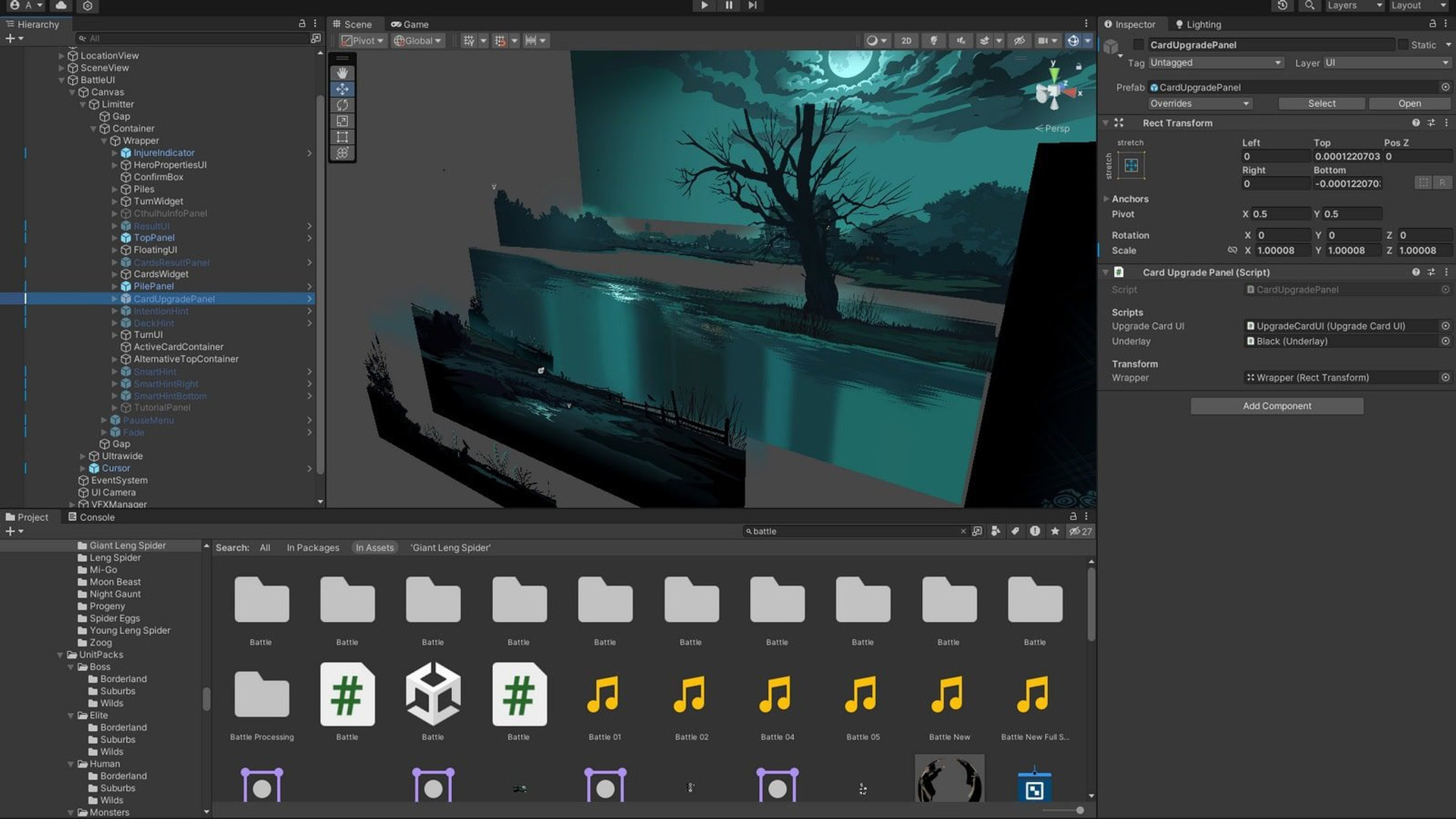The width and height of the screenshot is (1456, 819).
Task: Select the Project tab
Action: tap(27, 517)
